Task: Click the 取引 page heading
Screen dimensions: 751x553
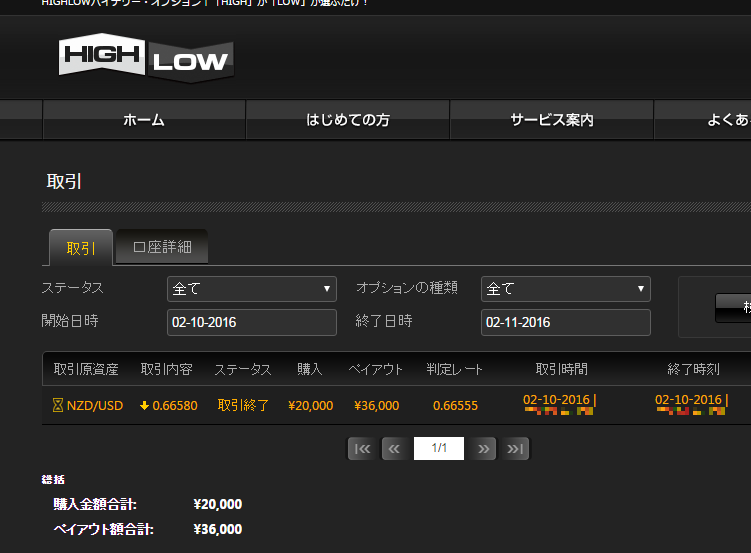Action: tap(64, 181)
